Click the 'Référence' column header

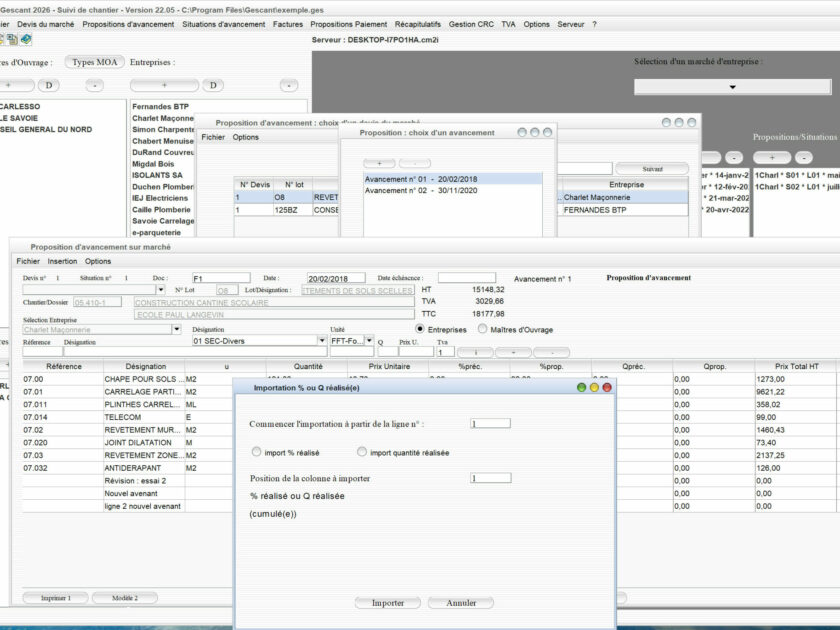click(63, 366)
